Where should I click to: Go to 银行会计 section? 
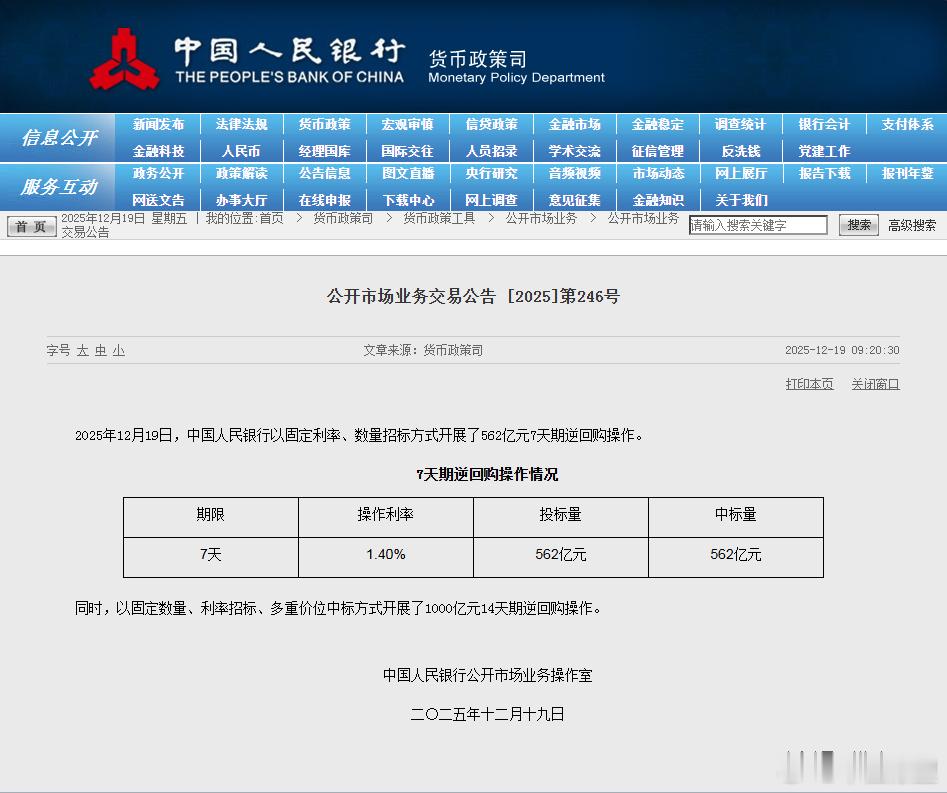click(824, 124)
